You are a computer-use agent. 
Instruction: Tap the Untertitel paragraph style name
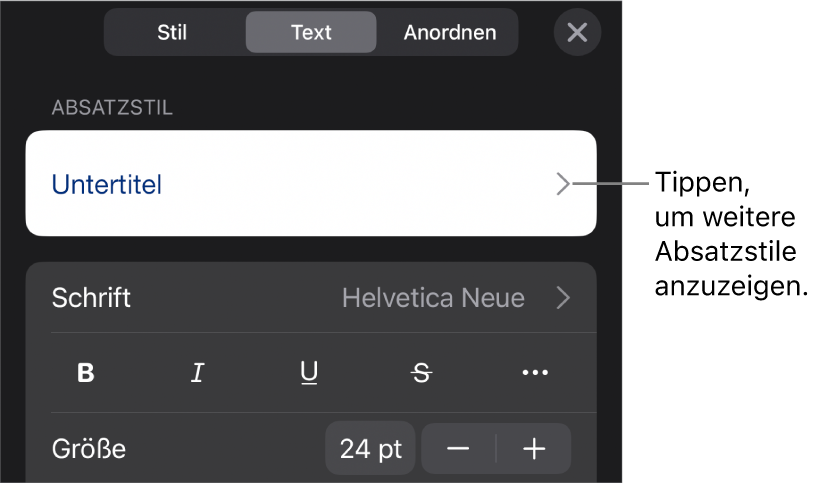tap(107, 184)
